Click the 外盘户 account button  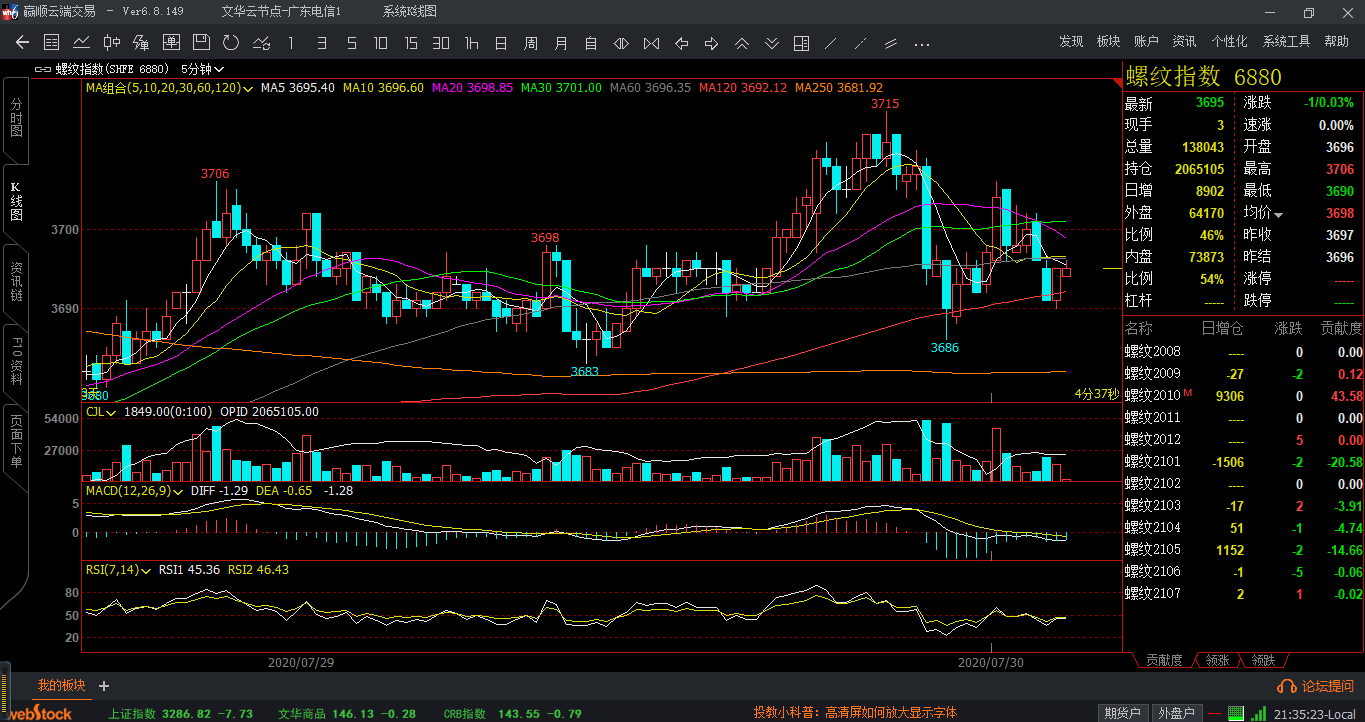(x=1176, y=713)
